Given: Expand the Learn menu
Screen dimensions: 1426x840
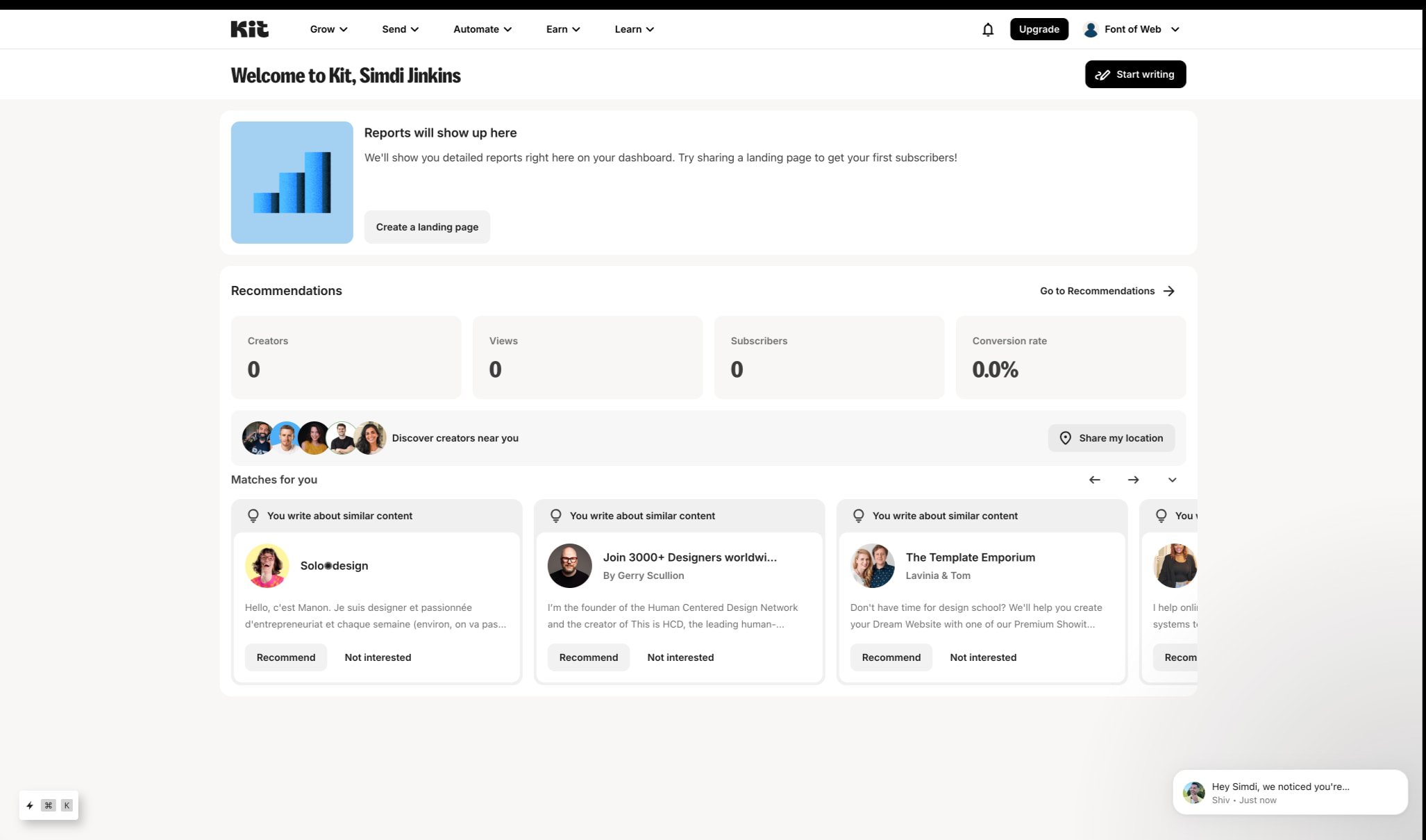Looking at the screenshot, I should [634, 29].
